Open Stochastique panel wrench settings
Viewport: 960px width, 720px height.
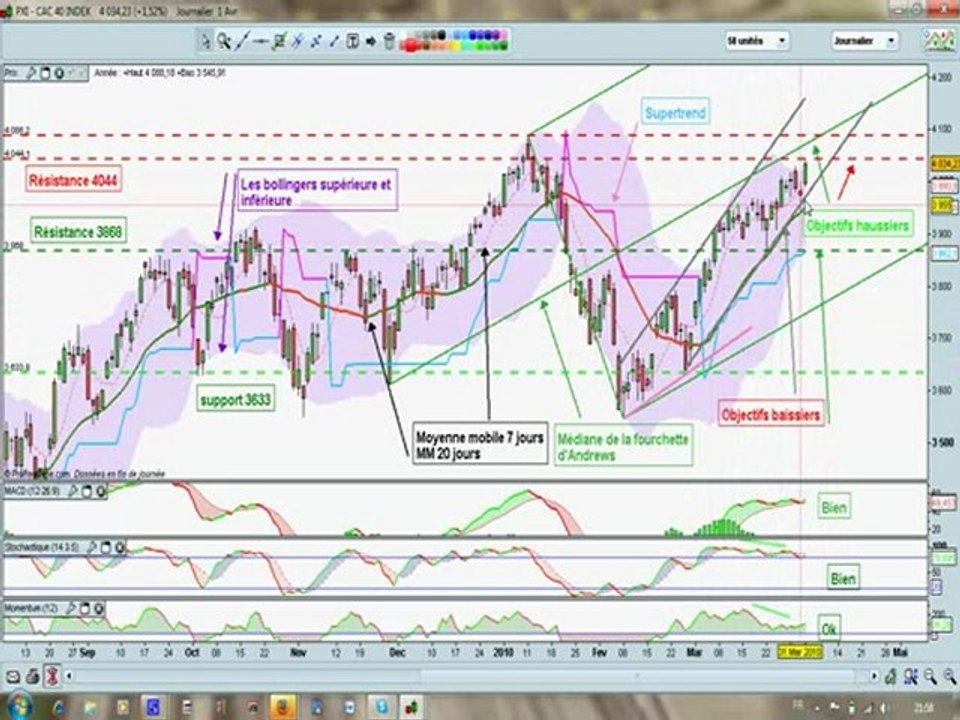pos(92,547)
